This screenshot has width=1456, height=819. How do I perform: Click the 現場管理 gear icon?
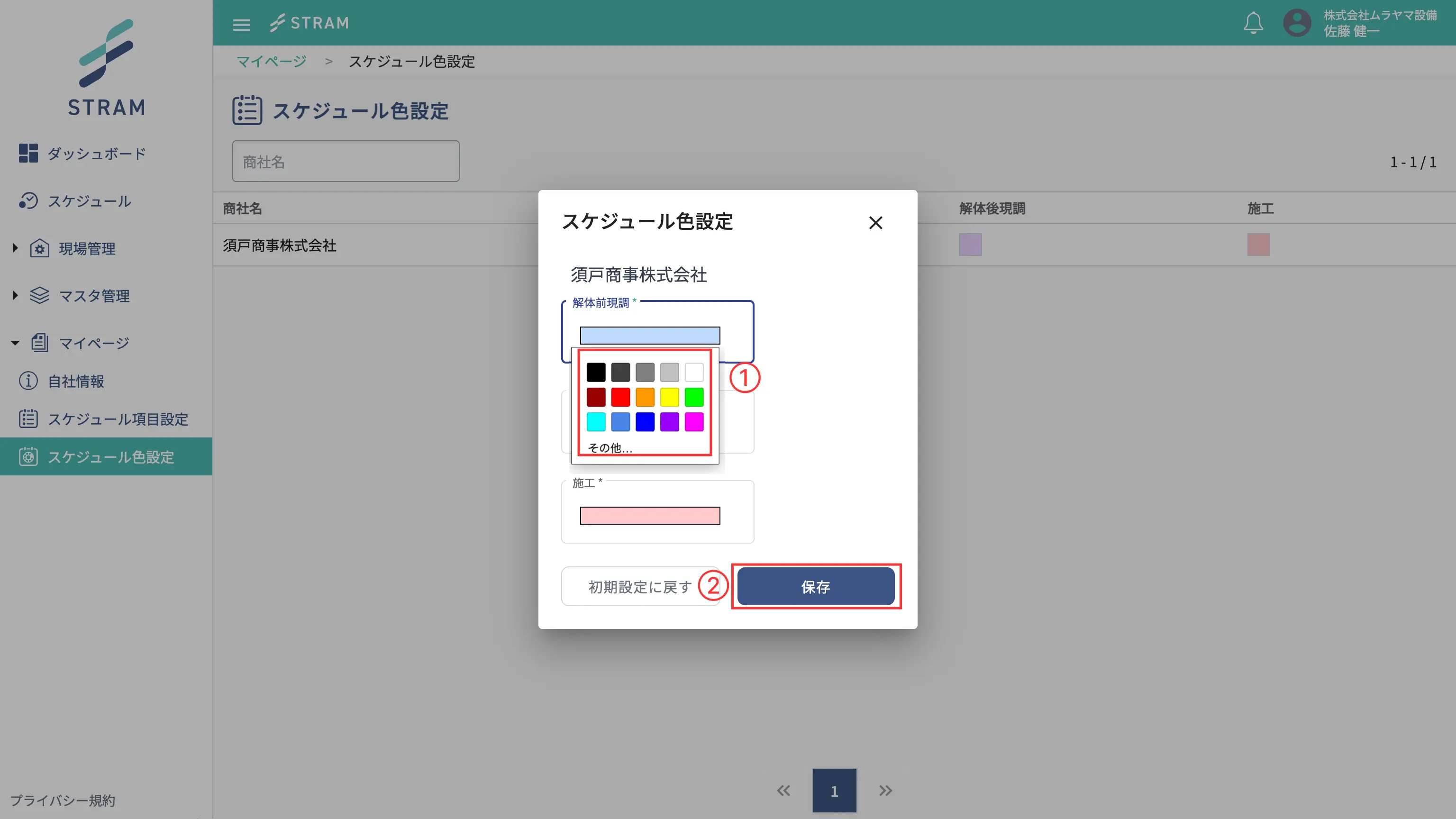[39, 248]
